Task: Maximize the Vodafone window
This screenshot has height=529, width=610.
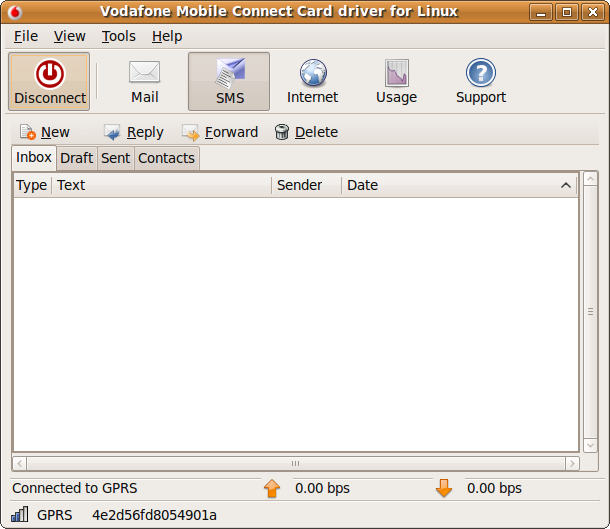Action: pyautogui.click(x=567, y=12)
